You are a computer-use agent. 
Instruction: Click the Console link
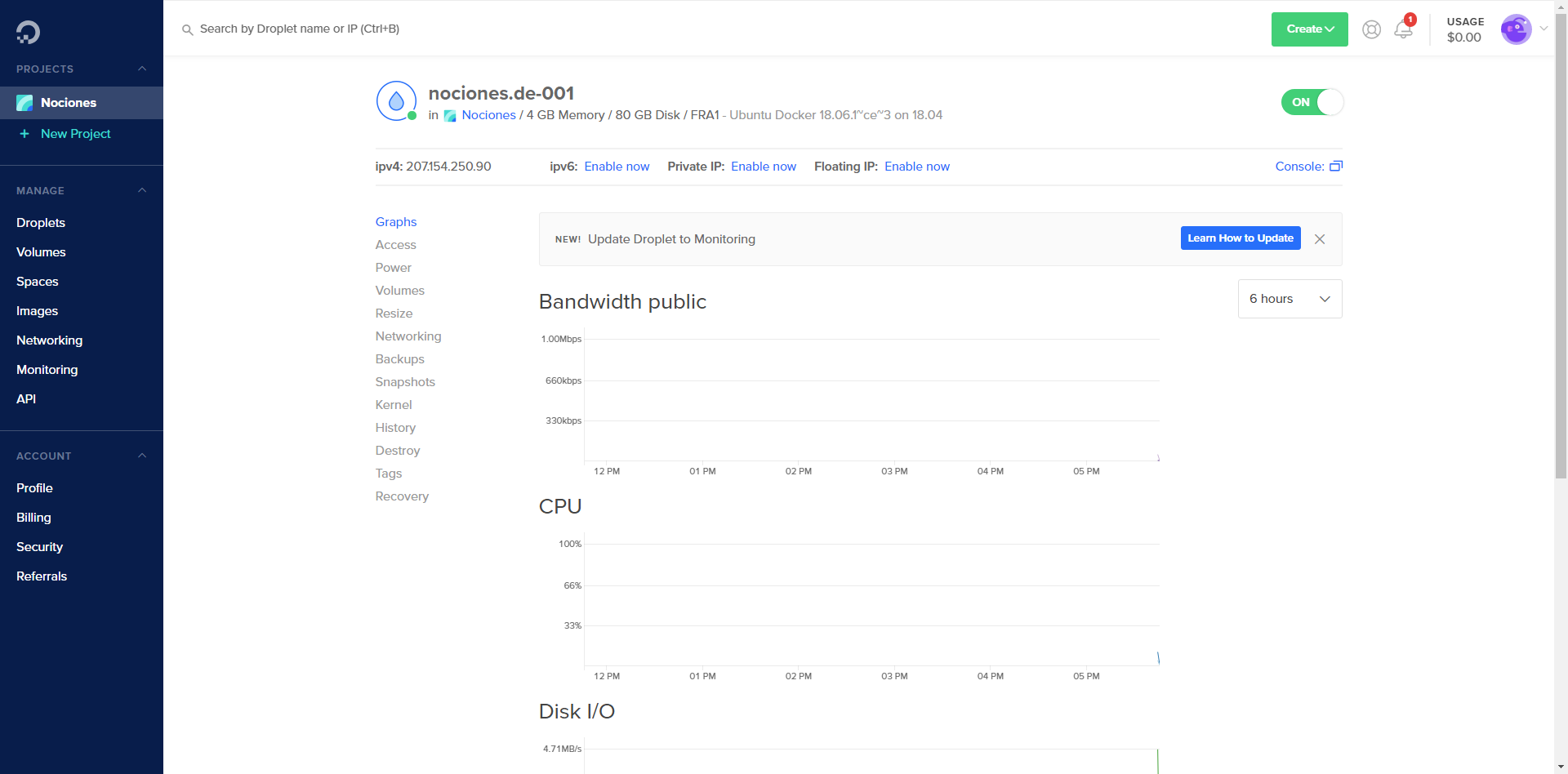[1299, 167]
